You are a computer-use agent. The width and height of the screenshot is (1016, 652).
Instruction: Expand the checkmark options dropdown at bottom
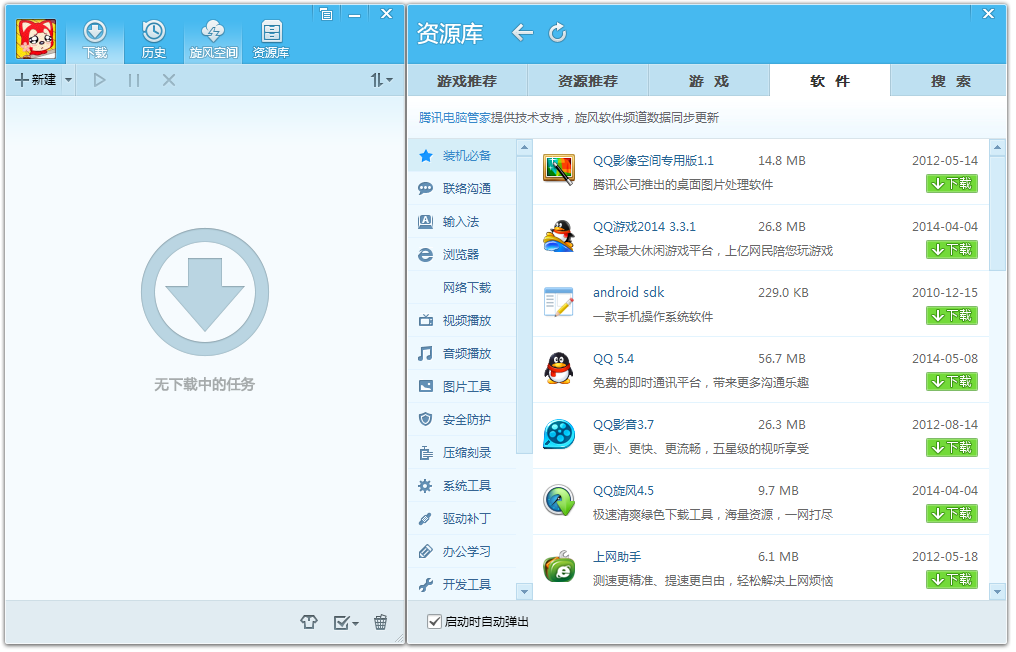pyautogui.click(x=355, y=624)
